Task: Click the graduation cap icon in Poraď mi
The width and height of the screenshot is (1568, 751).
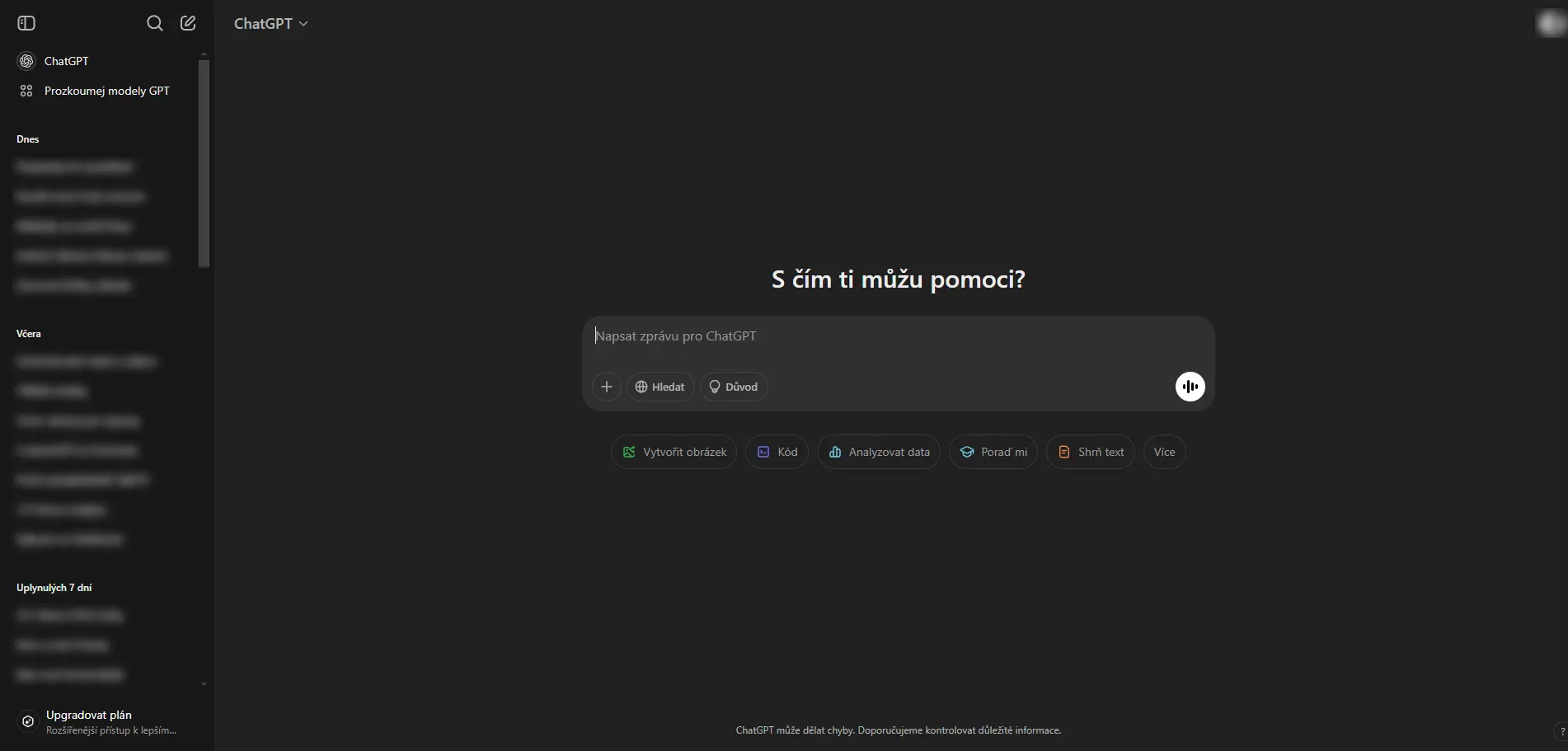Action: point(967,452)
